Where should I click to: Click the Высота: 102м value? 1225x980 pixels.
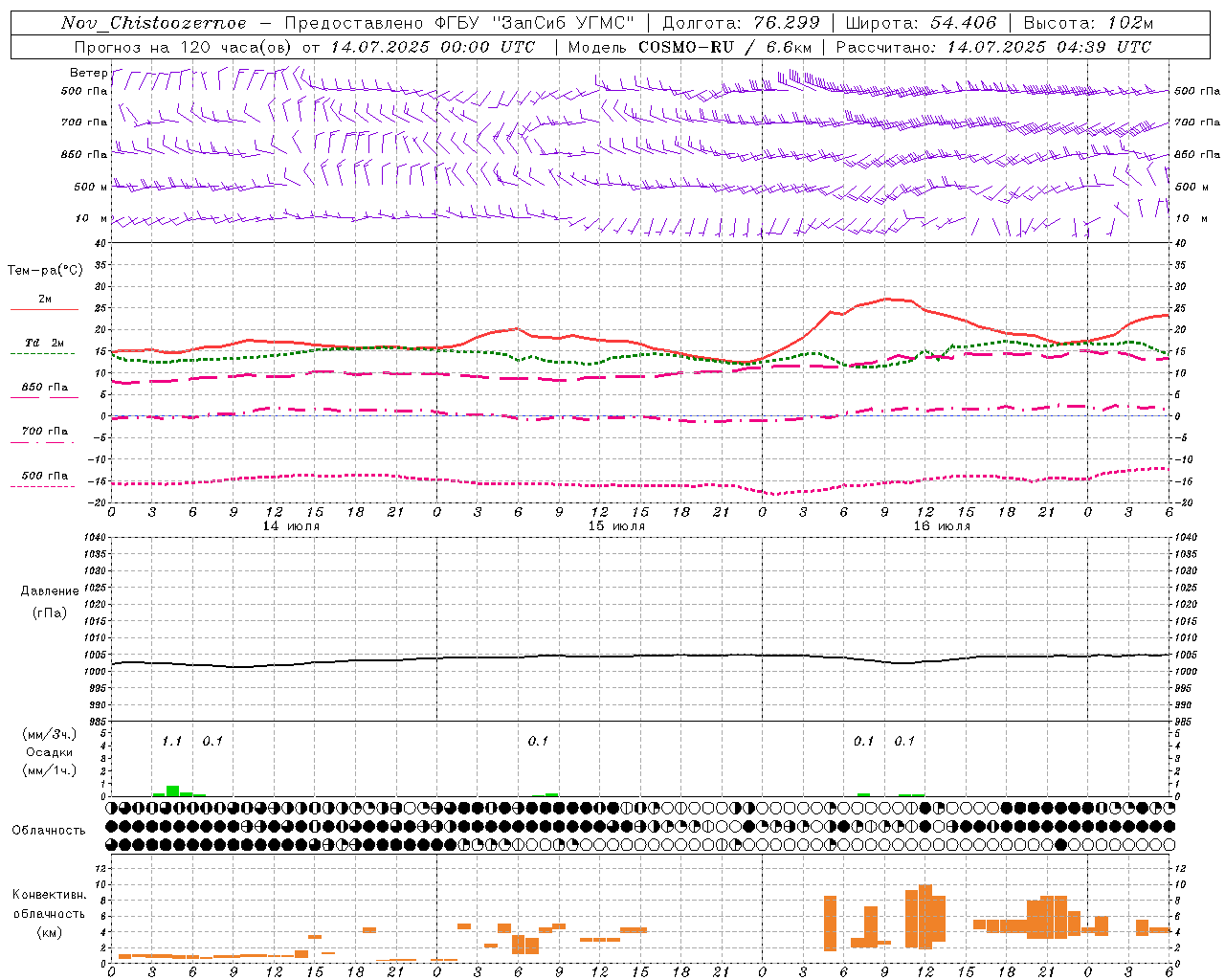[x=1088, y=23]
